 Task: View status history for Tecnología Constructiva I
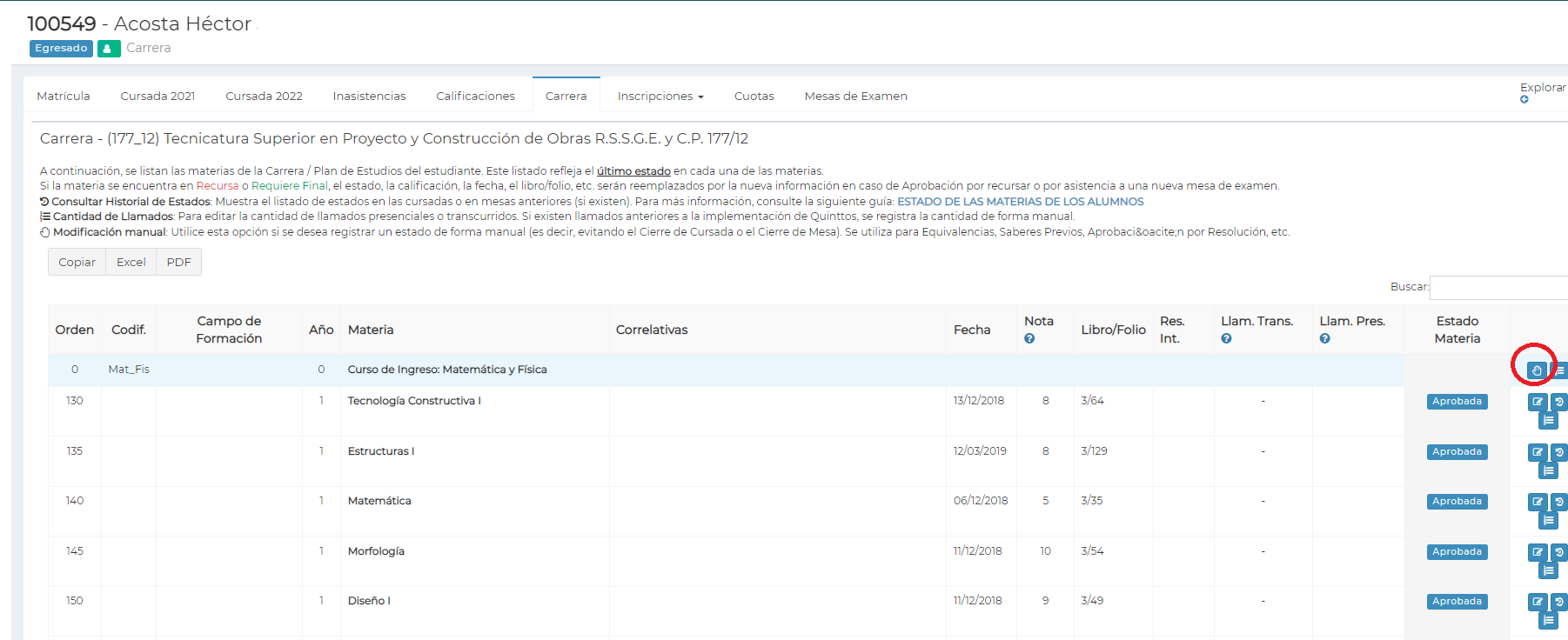pyautogui.click(x=1559, y=402)
